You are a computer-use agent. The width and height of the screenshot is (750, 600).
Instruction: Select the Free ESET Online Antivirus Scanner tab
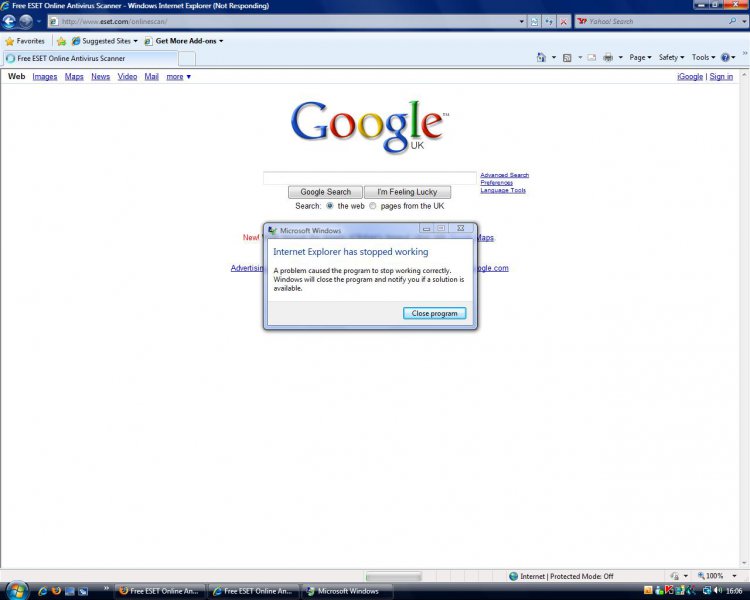90,58
